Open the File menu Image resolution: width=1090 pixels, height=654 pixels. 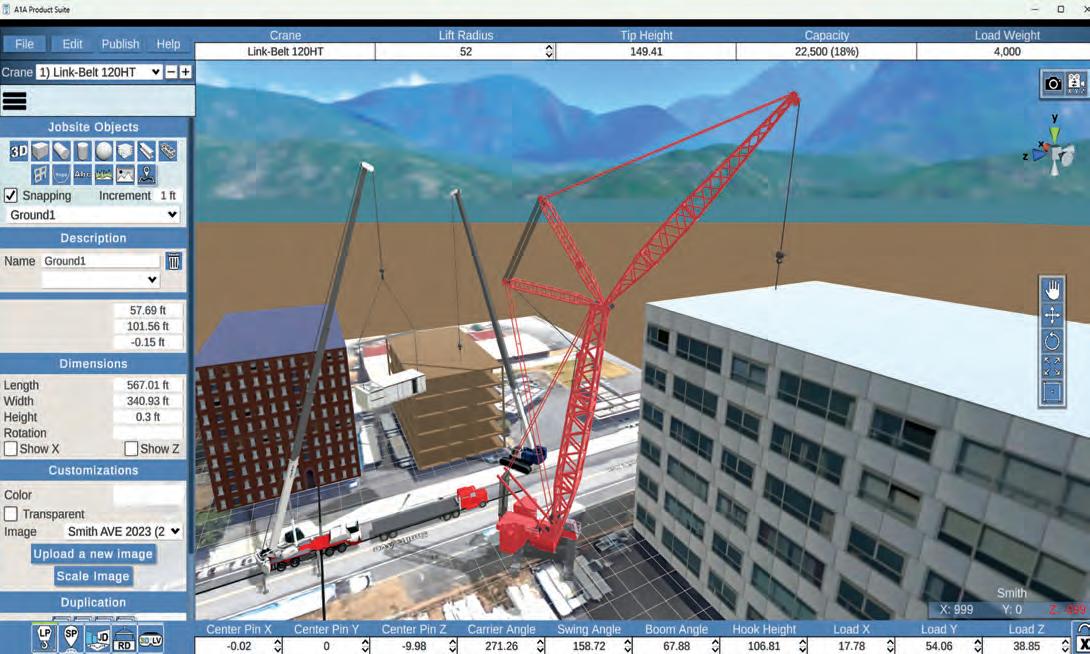[24, 44]
